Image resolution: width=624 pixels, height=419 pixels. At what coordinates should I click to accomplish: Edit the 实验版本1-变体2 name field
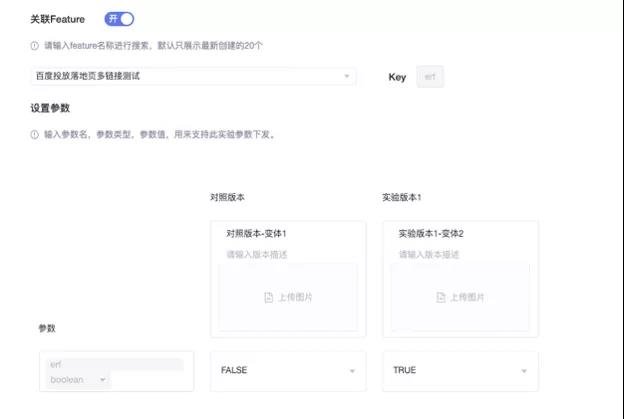click(431, 234)
